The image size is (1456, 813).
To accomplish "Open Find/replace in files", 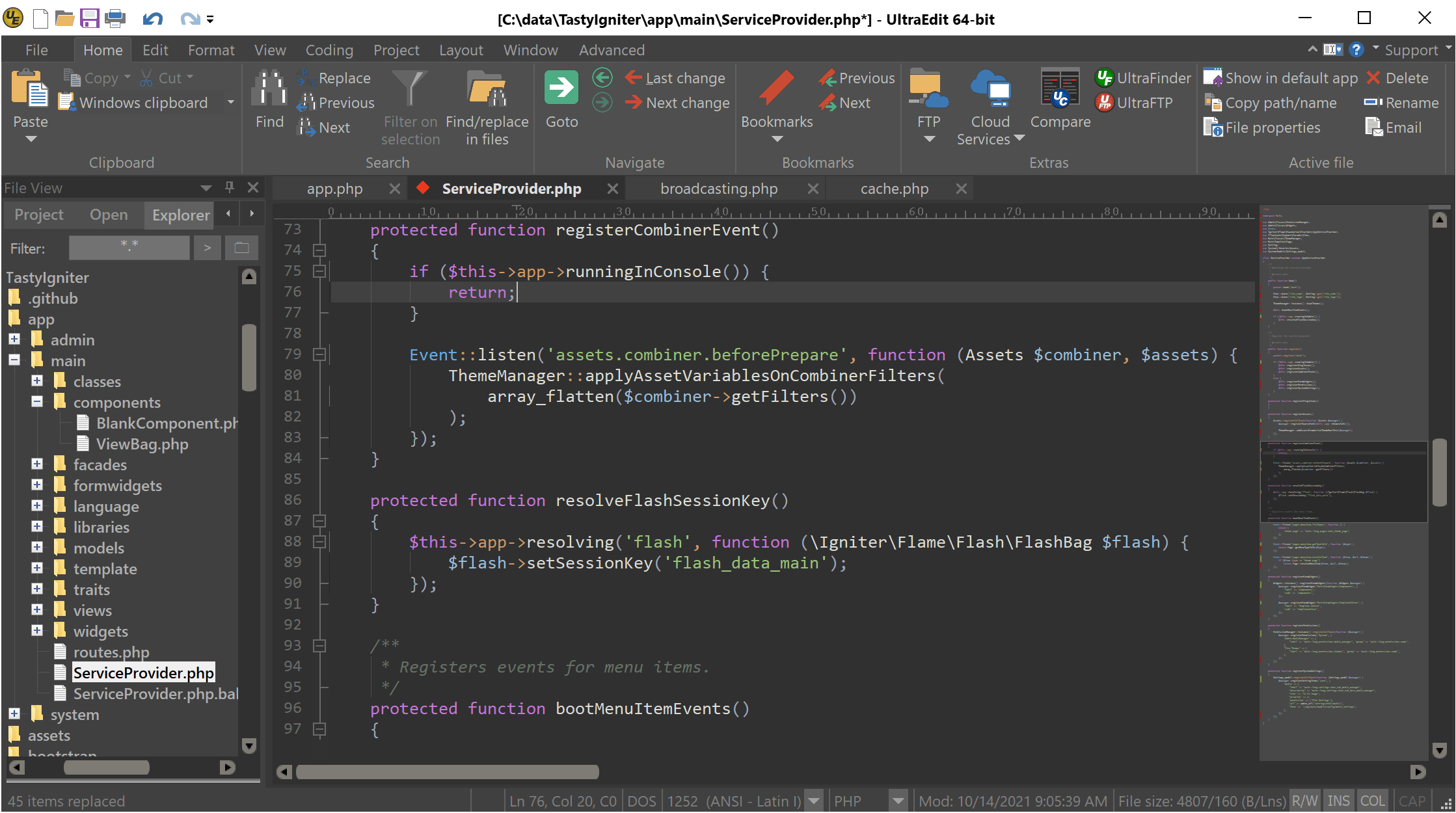I will [x=487, y=88].
